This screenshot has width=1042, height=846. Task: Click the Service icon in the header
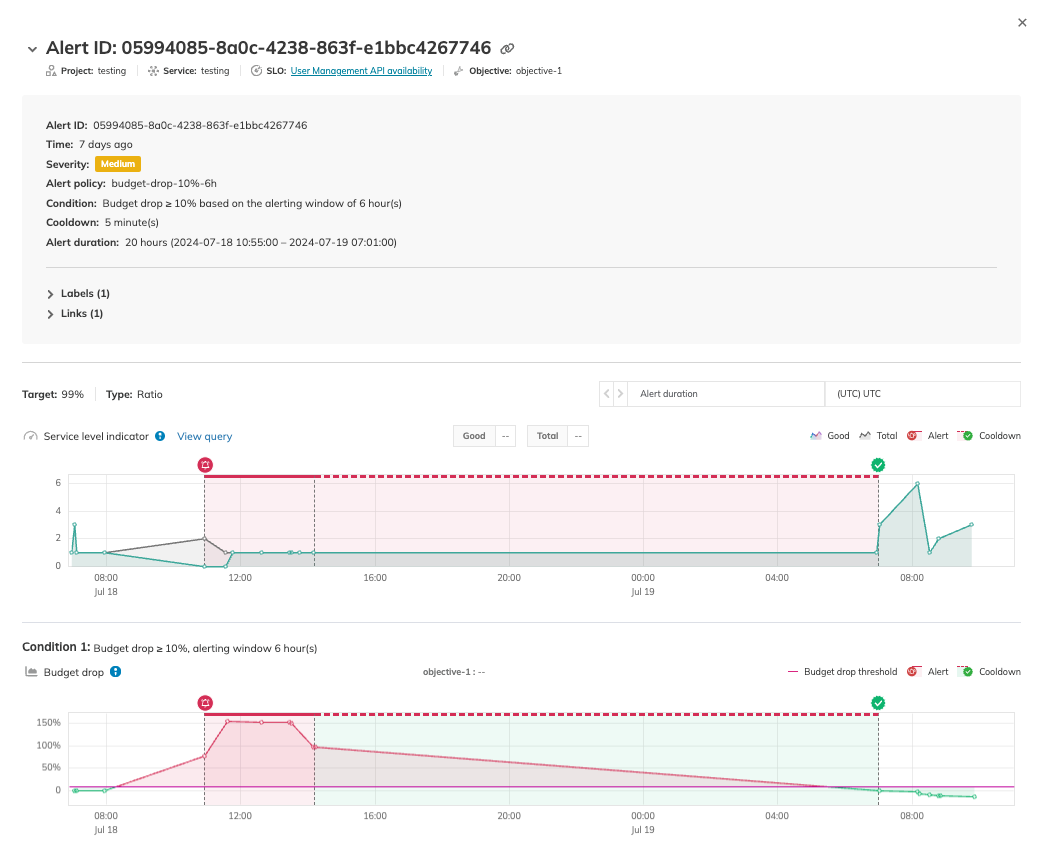(151, 70)
